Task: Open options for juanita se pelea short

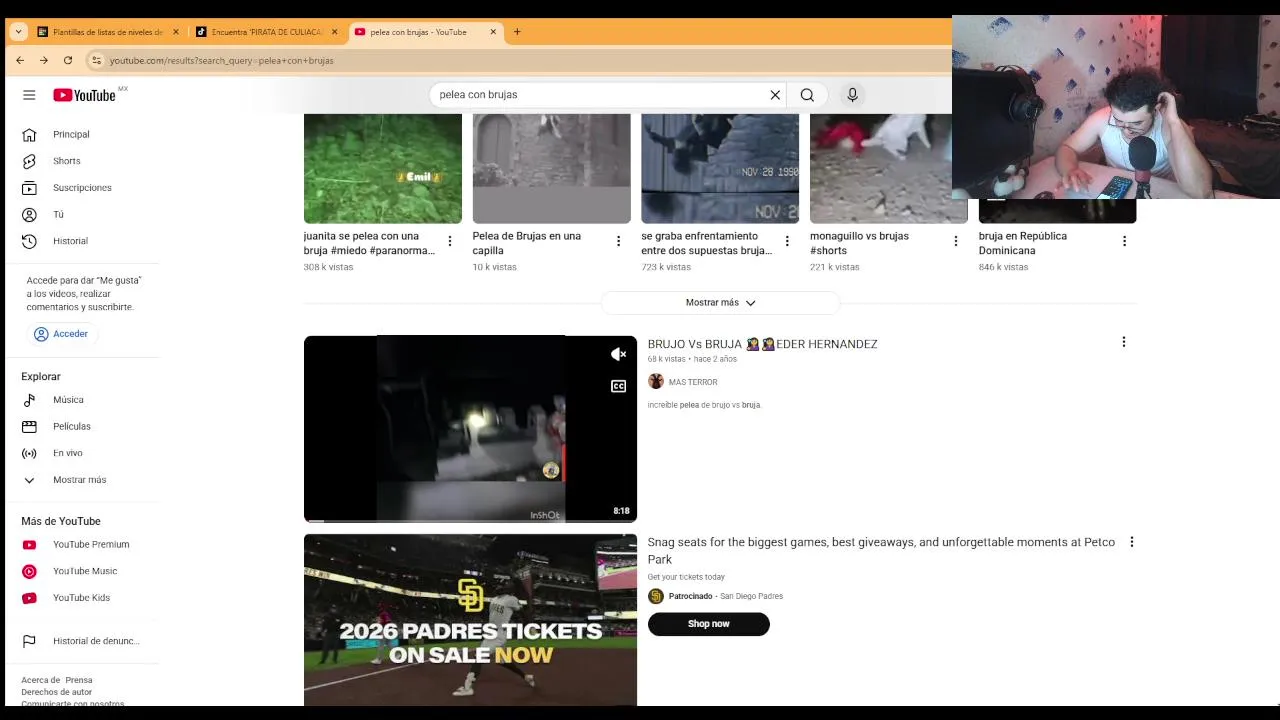Action: click(450, 241)
